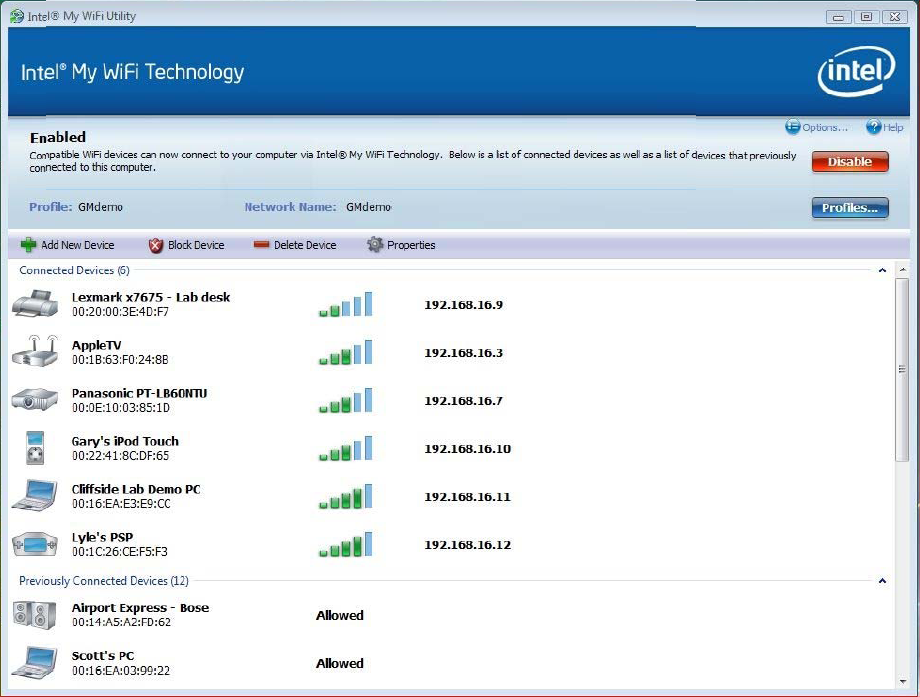Click the scrollbar up arrow

tap(902, 270)
